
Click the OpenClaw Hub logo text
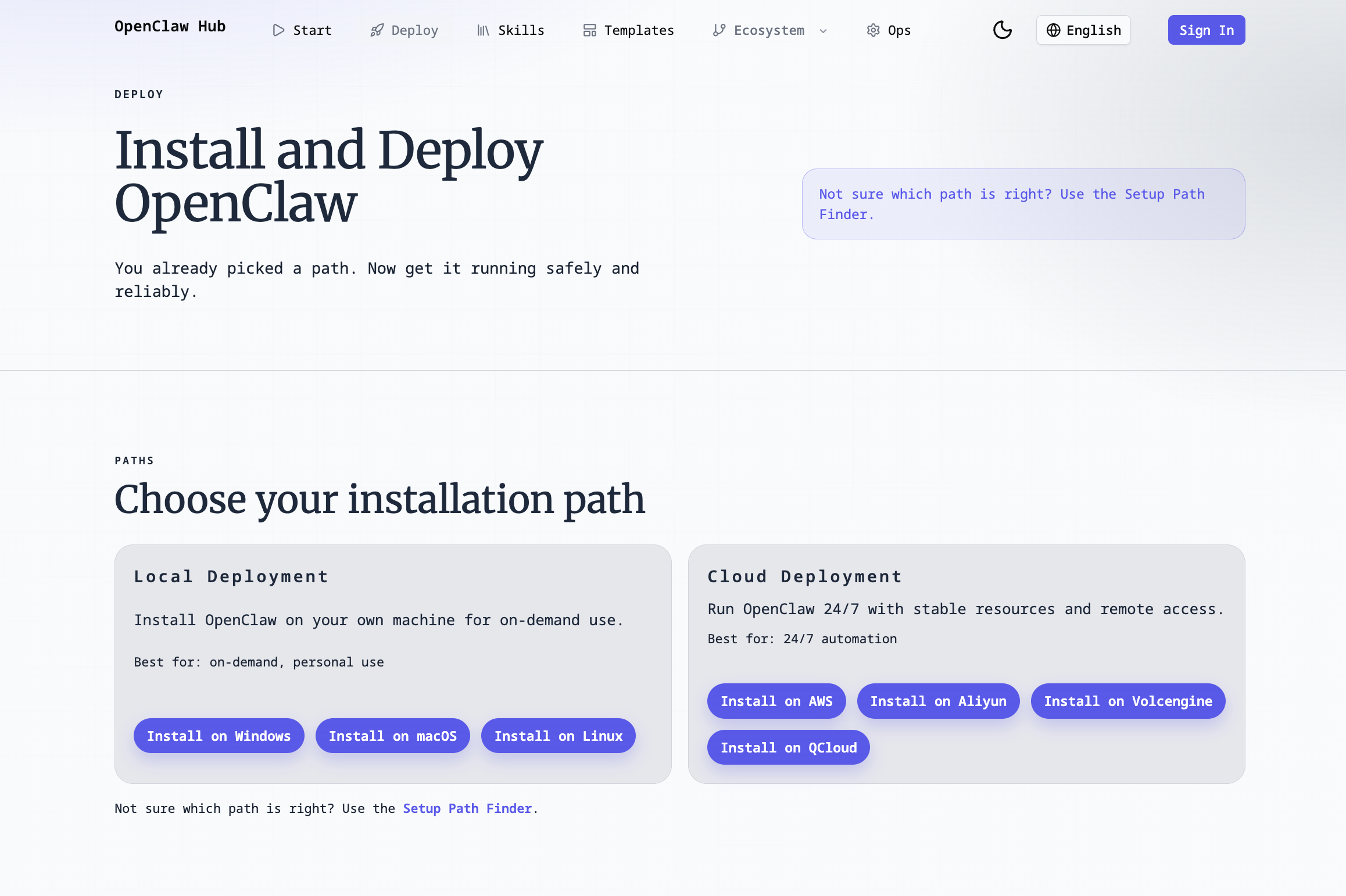point(170,26)
